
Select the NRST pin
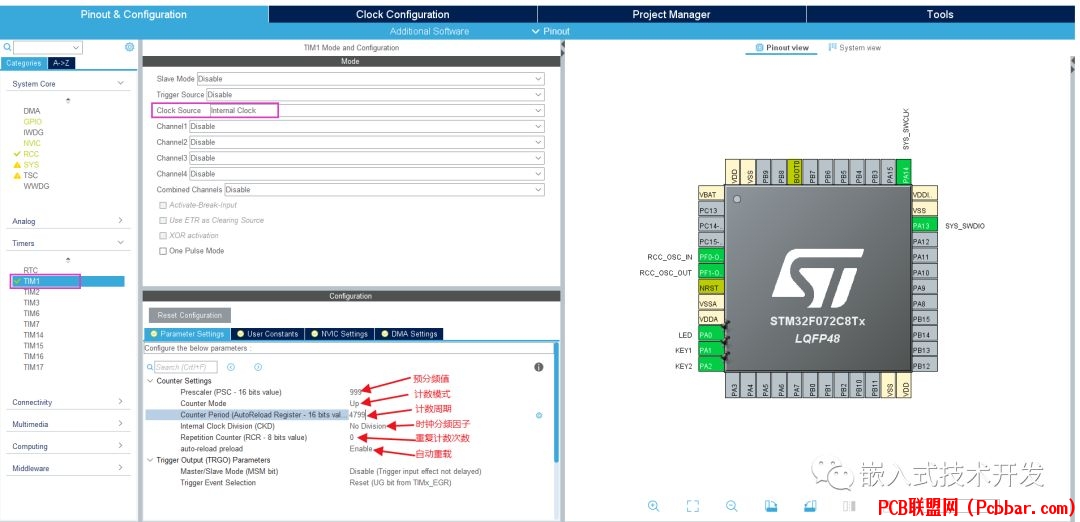[x=711, y=288]
